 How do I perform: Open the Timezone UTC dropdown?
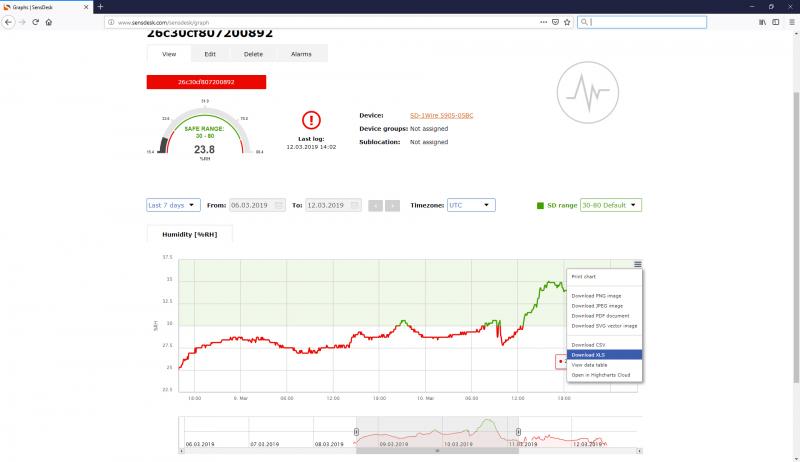coord(471,205)
